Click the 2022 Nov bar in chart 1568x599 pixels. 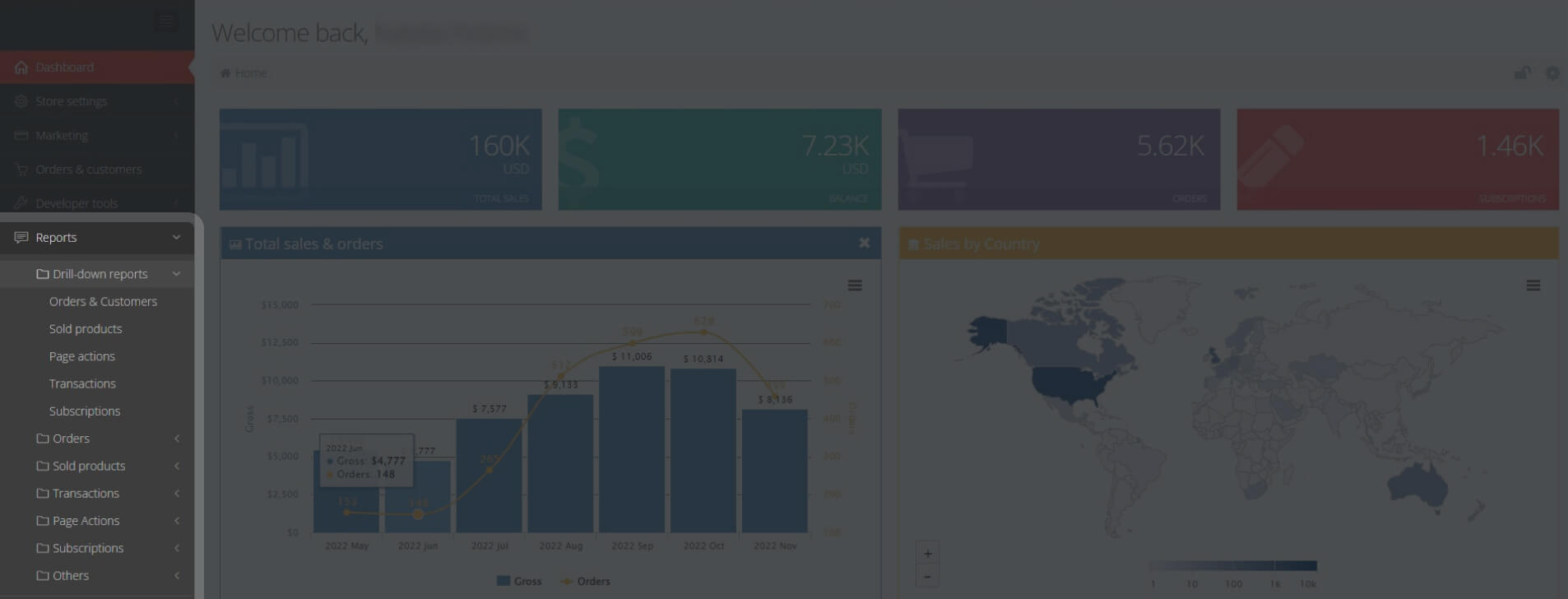[x=775, y=471]
